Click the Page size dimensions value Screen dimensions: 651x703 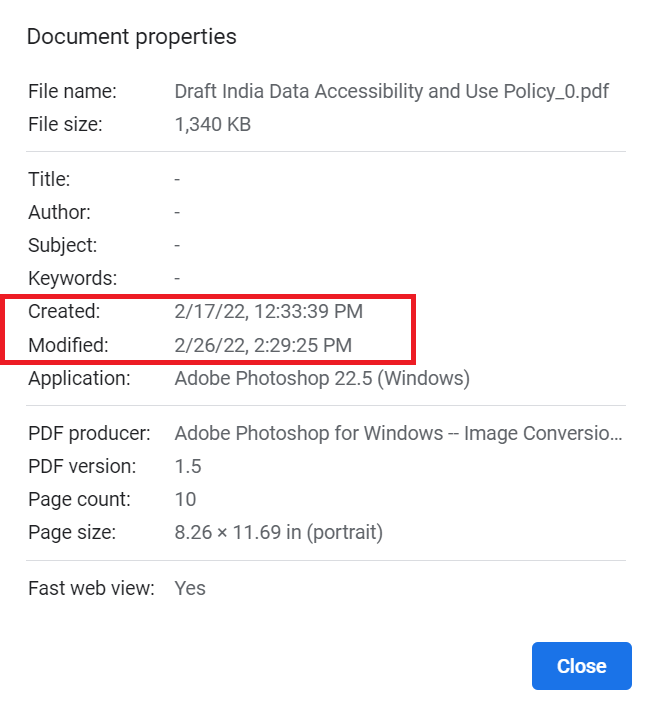[278, 532]
